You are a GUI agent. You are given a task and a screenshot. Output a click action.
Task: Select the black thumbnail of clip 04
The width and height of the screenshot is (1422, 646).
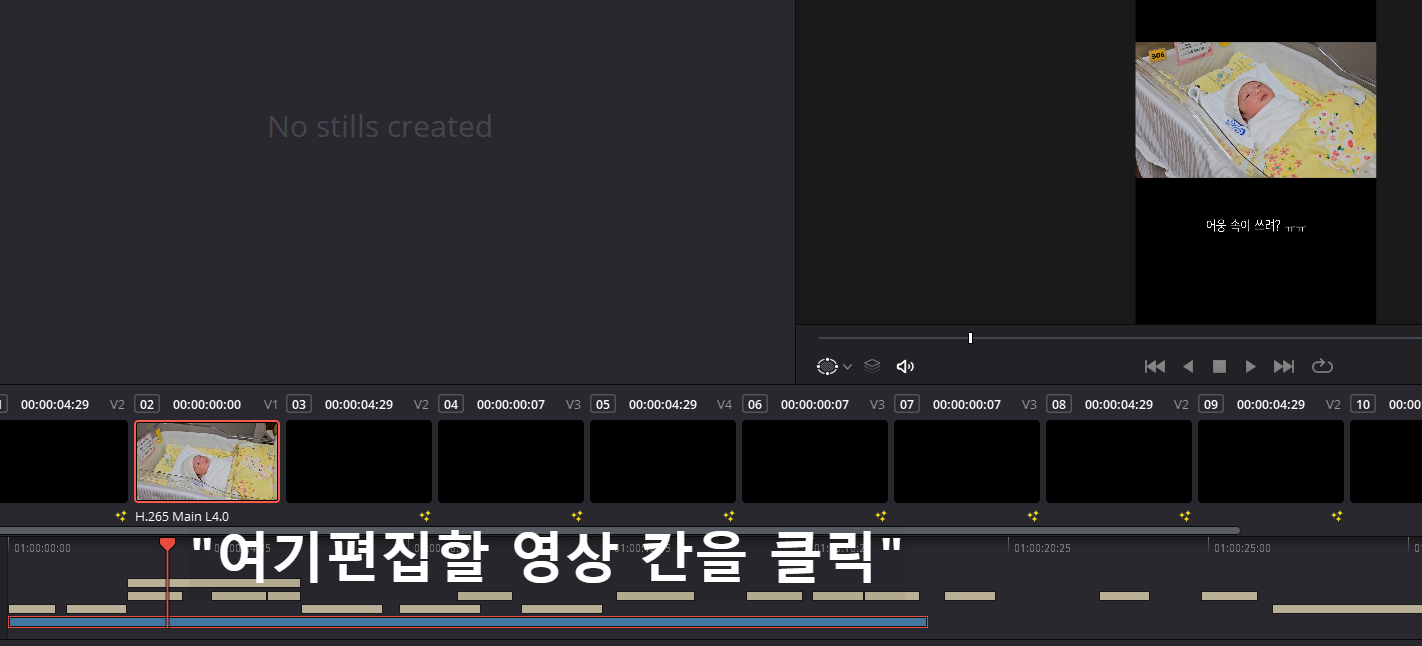click(511, 461)
